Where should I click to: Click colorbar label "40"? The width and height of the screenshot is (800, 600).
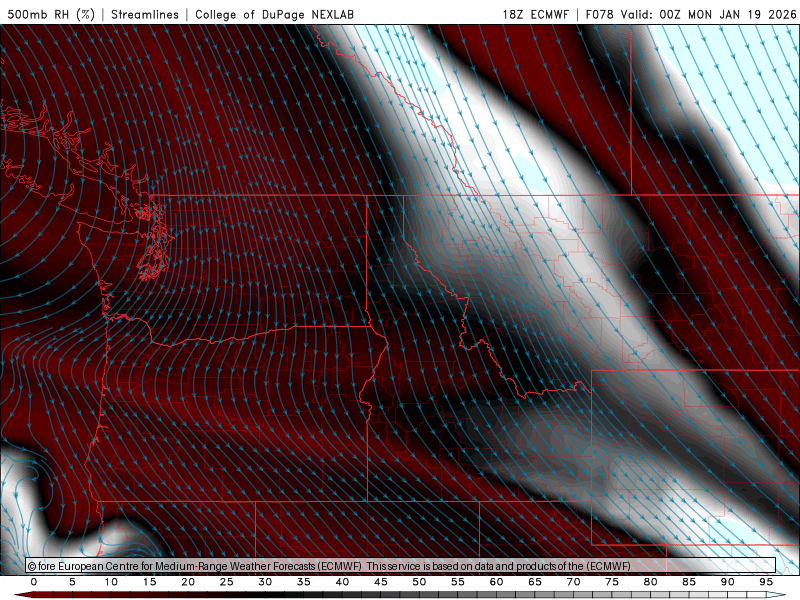pos(342,582)
